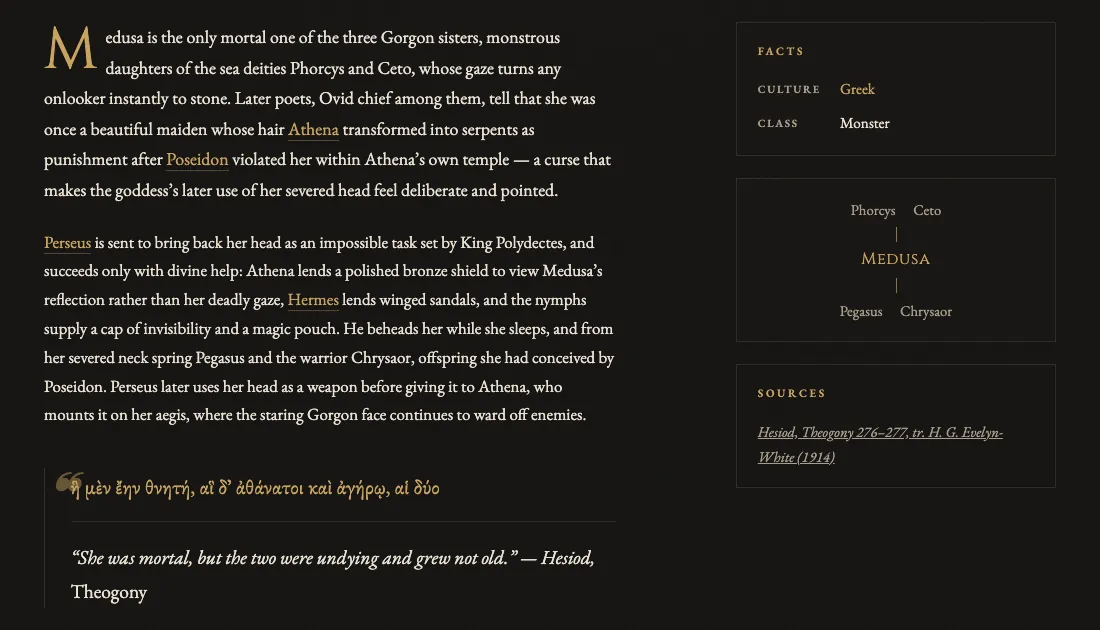Viewport: 1100px width, 630px height.
Task: Click the CLASS field label
Action: tap(777, 123)
